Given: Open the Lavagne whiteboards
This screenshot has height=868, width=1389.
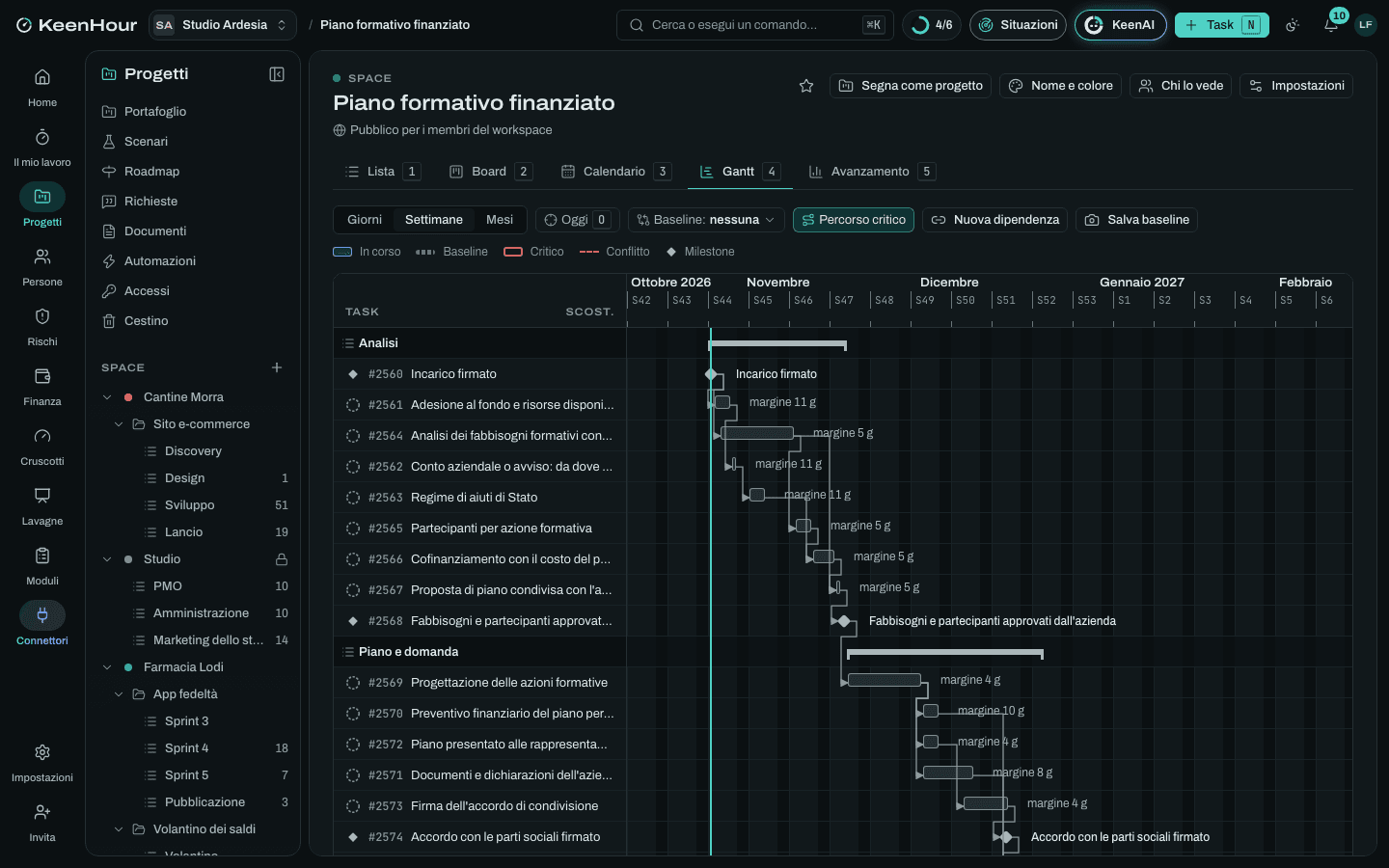Looking at the screenshot, I should [x=42, y=505].
